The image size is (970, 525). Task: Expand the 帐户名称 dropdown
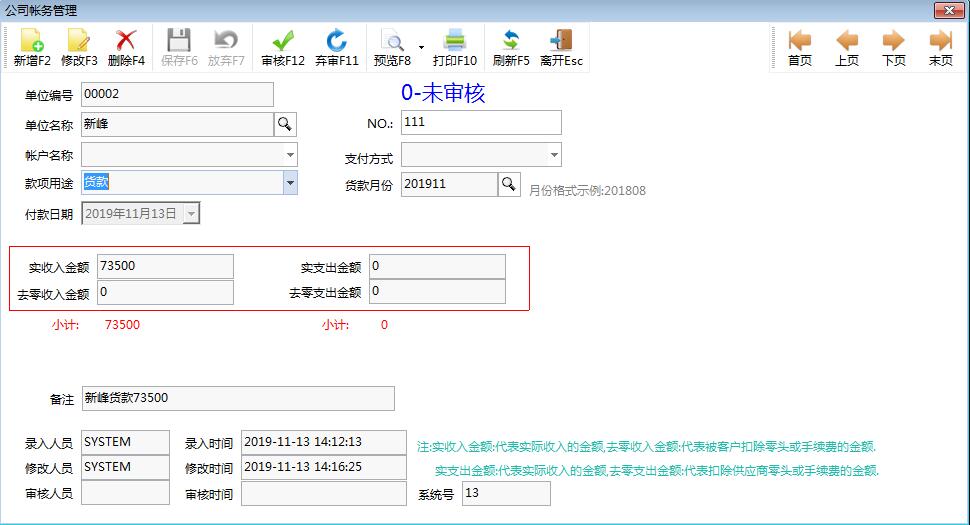[x=290, y=155]
